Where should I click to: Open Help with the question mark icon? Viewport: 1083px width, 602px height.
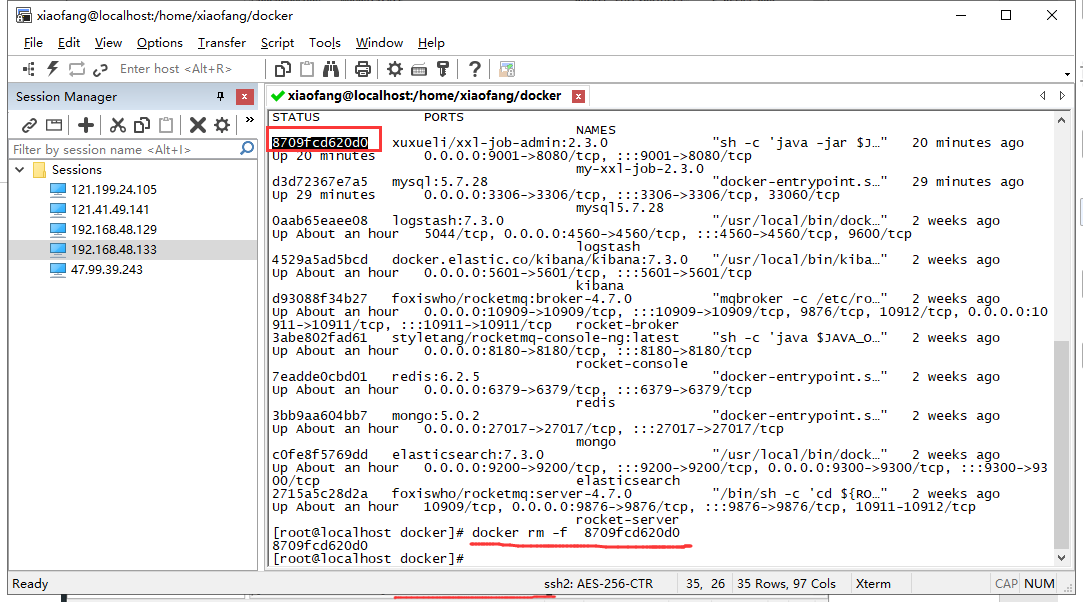click(475, 68)
